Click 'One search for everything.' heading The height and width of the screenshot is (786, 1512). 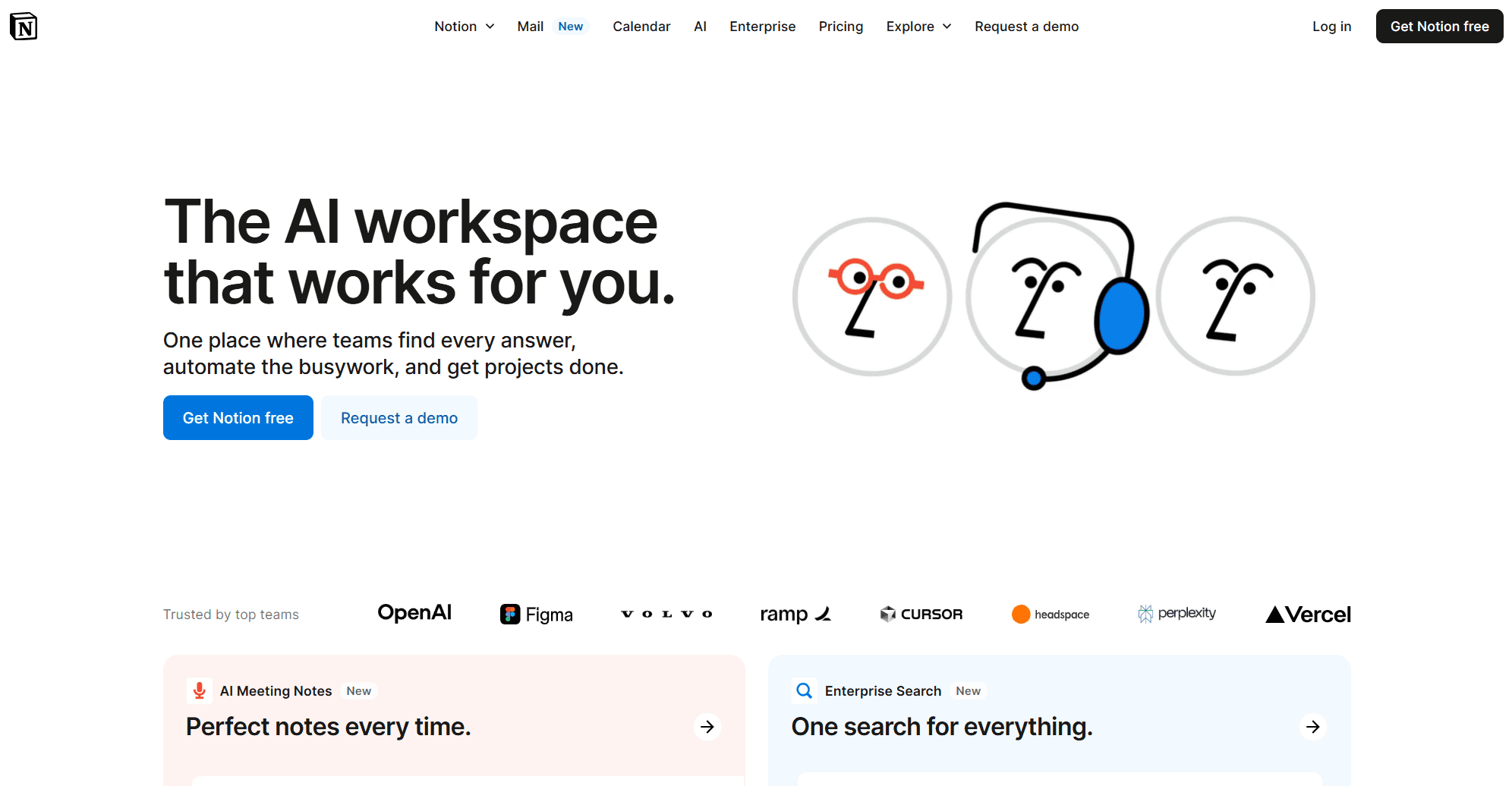[942, 727]
